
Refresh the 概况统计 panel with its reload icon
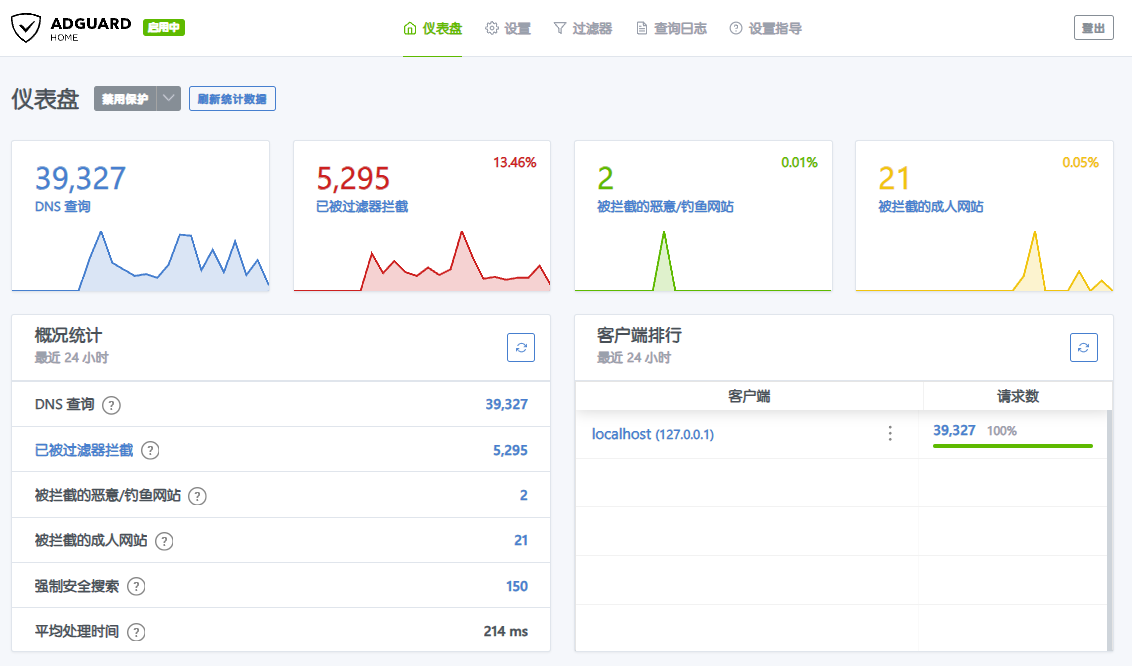click(x=521, y=347)
